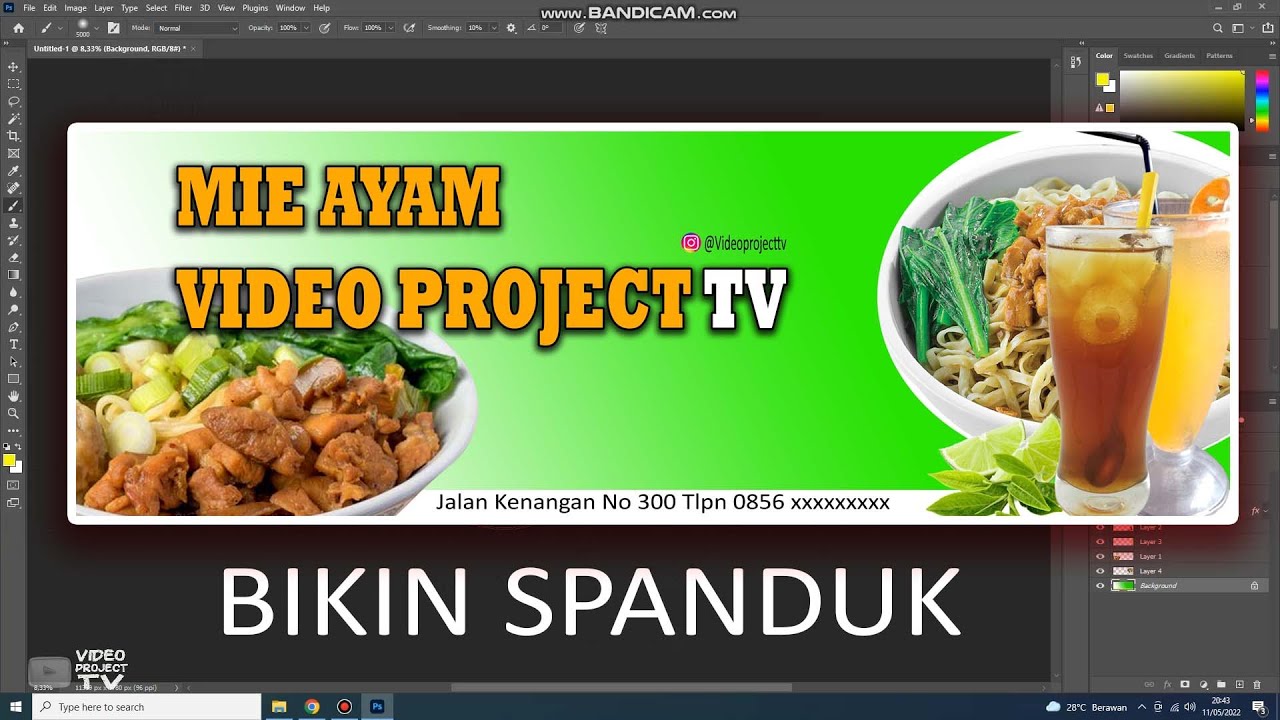Select the Eraser tool
The image size is (1280, 720).
point(13,257)
